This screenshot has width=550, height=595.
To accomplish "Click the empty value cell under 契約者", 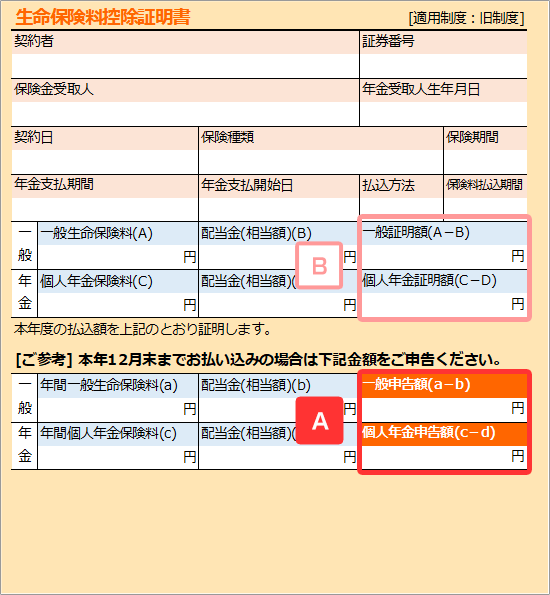I will (185, 66).
